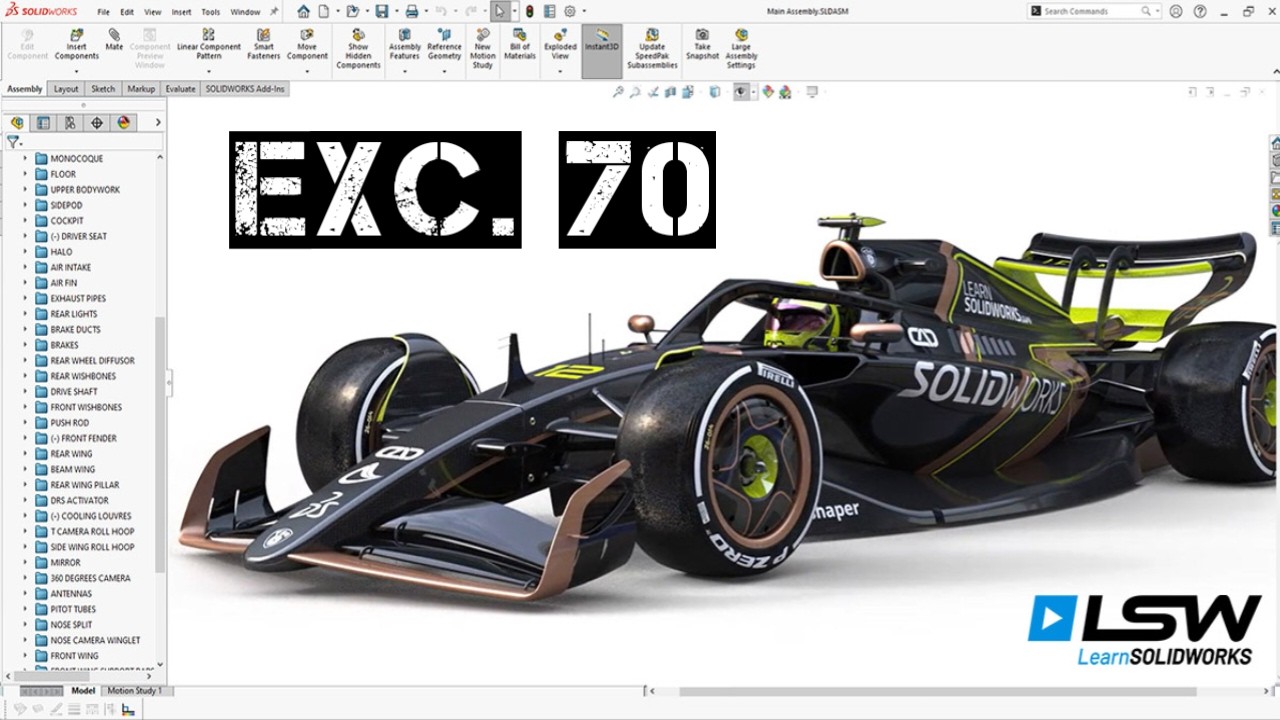Expand more manager tabs chevron
The image size is (1280, 720).
(158, 123)
